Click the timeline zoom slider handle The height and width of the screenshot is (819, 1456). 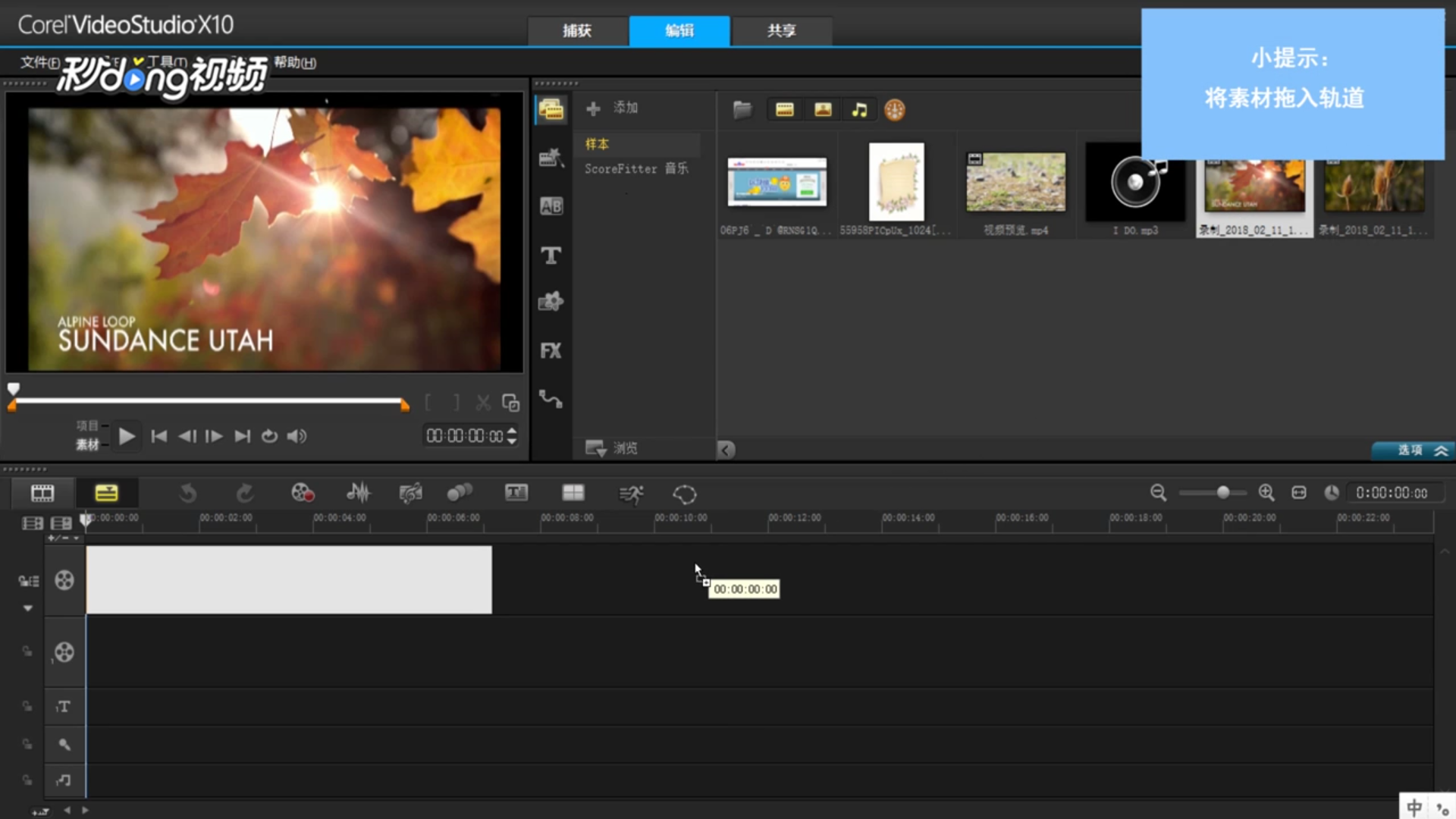(x=1222, y=493)
